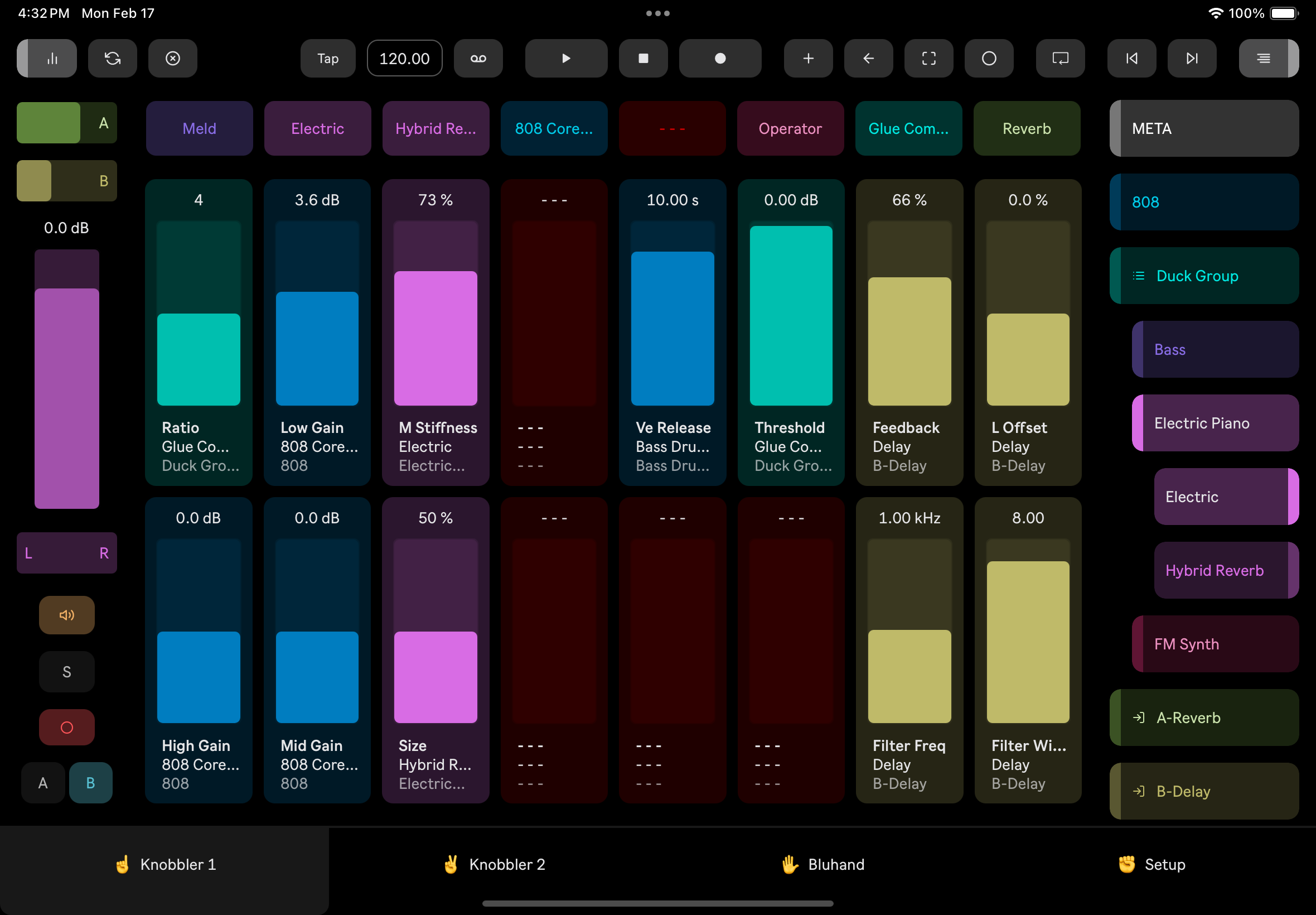The height and width of the screenshot is (915, 1316).
Task: Click the Feedback Delay slider
Action: tap(910, 314)
